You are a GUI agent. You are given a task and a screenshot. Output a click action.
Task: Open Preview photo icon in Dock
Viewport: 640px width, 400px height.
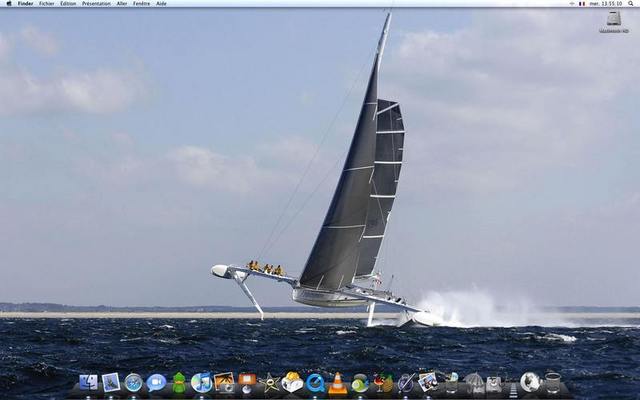pos(428,382)
